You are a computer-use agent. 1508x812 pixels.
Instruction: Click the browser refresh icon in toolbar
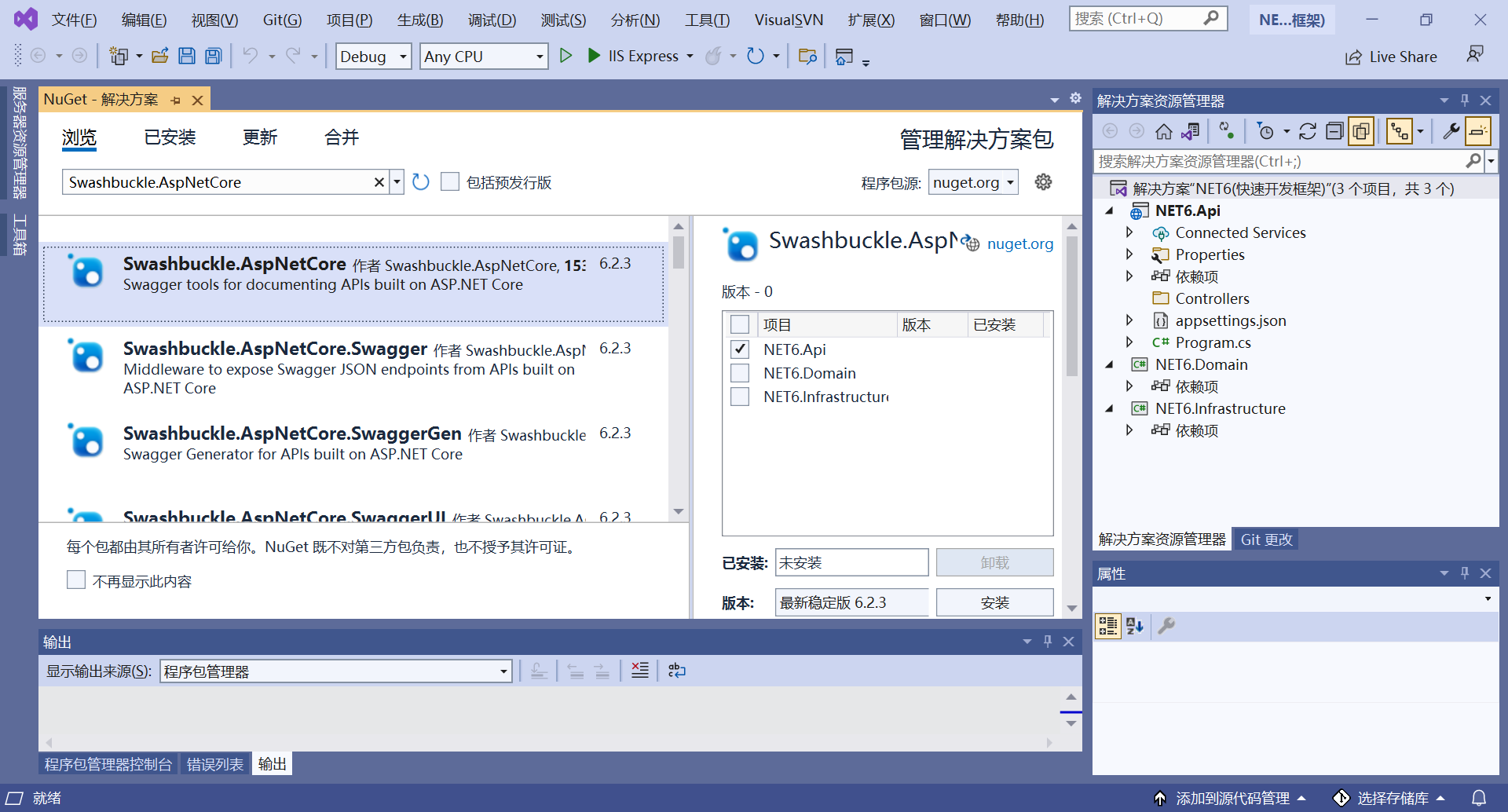[755, 56]
